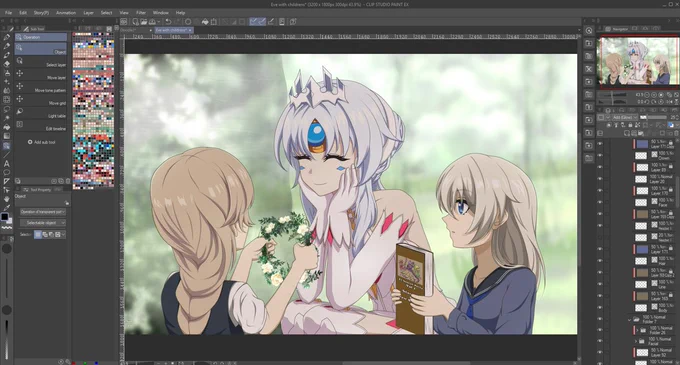This screenshot has width=680, height=365.
Task: Click the Quick Access magnifier icon in right dock
Action: click(x=588, y=30)
